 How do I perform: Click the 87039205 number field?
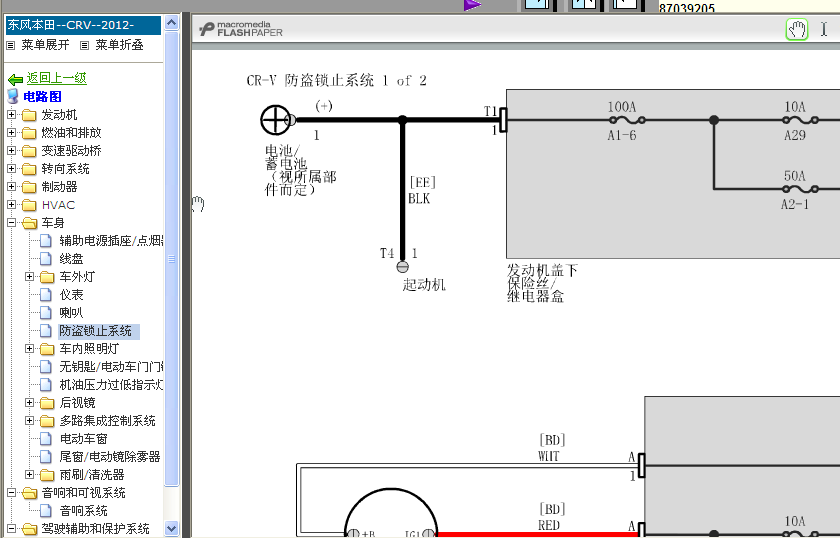748,6
